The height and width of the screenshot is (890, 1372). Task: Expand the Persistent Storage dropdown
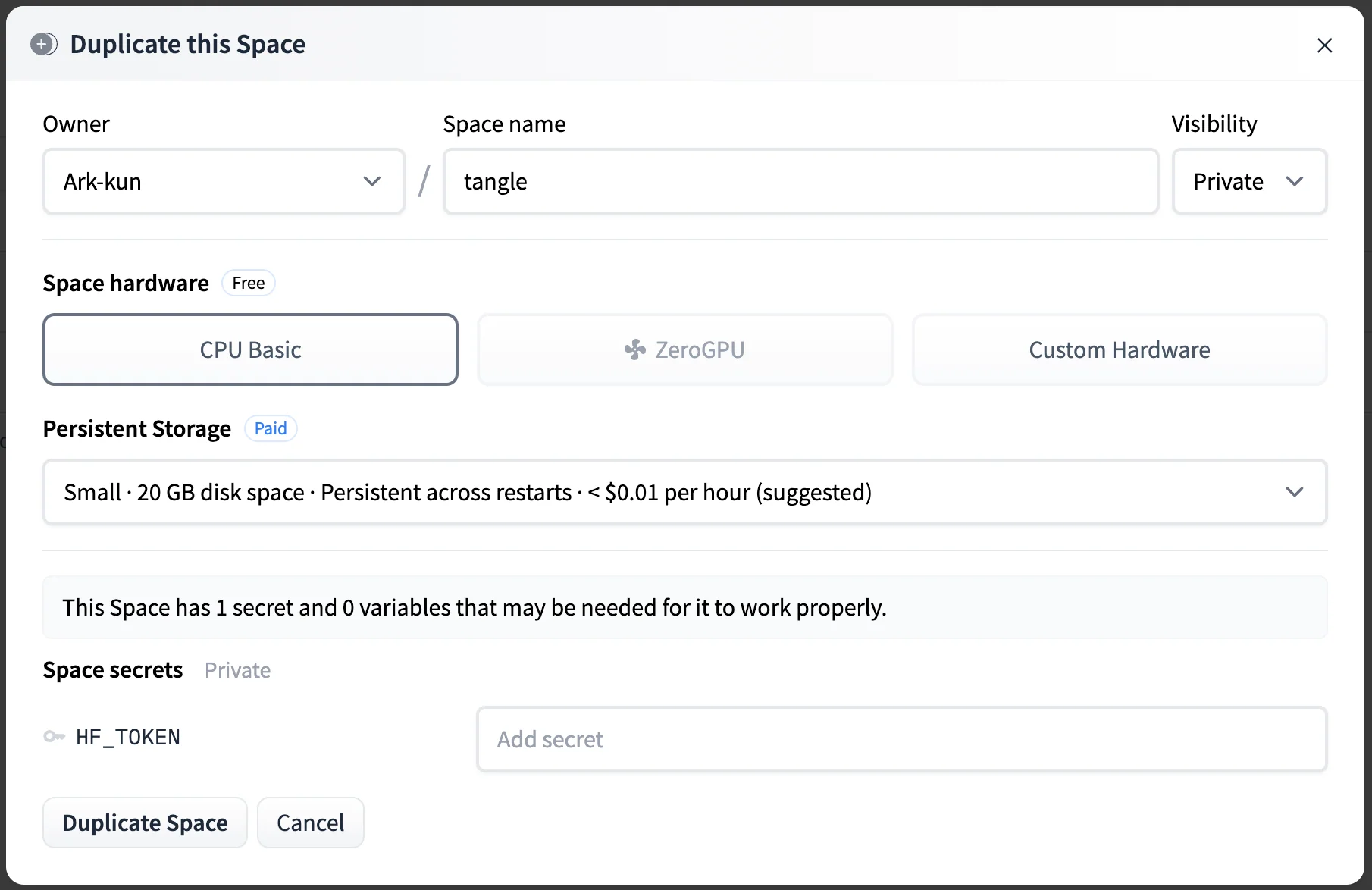coord(684,492)
